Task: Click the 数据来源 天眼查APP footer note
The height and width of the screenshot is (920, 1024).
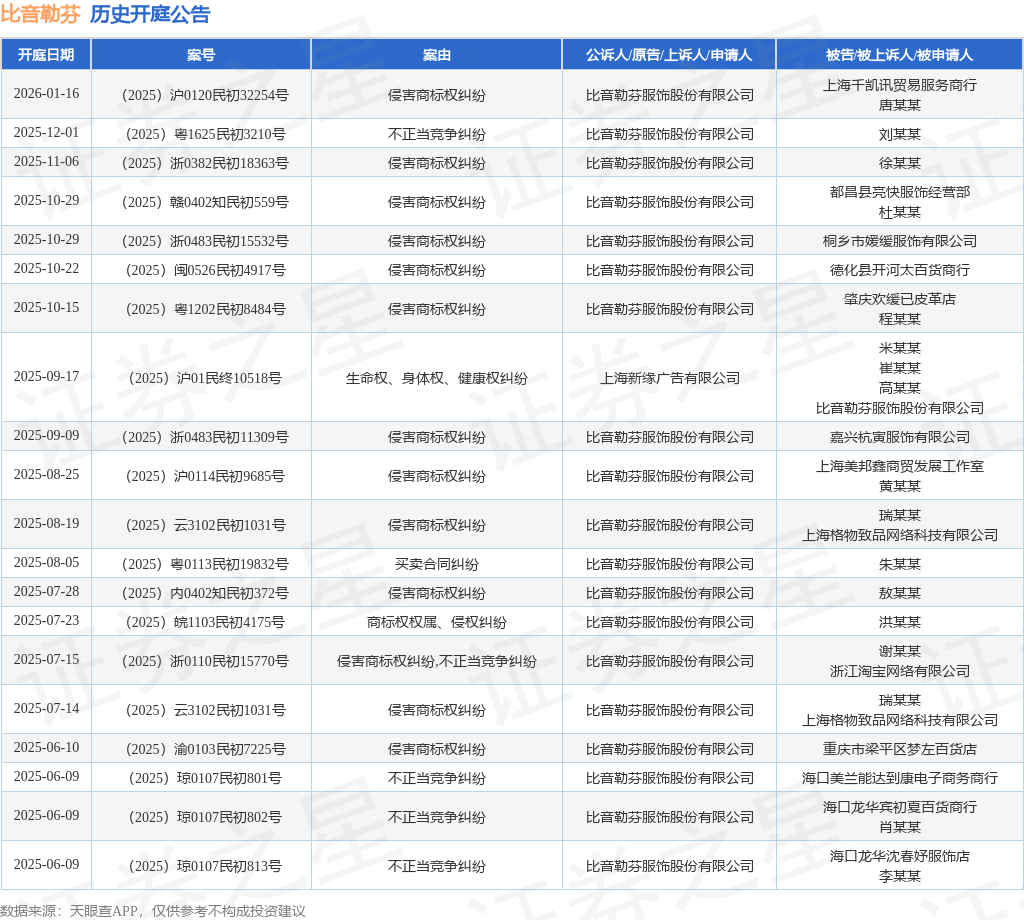Action: pos(153,911)
